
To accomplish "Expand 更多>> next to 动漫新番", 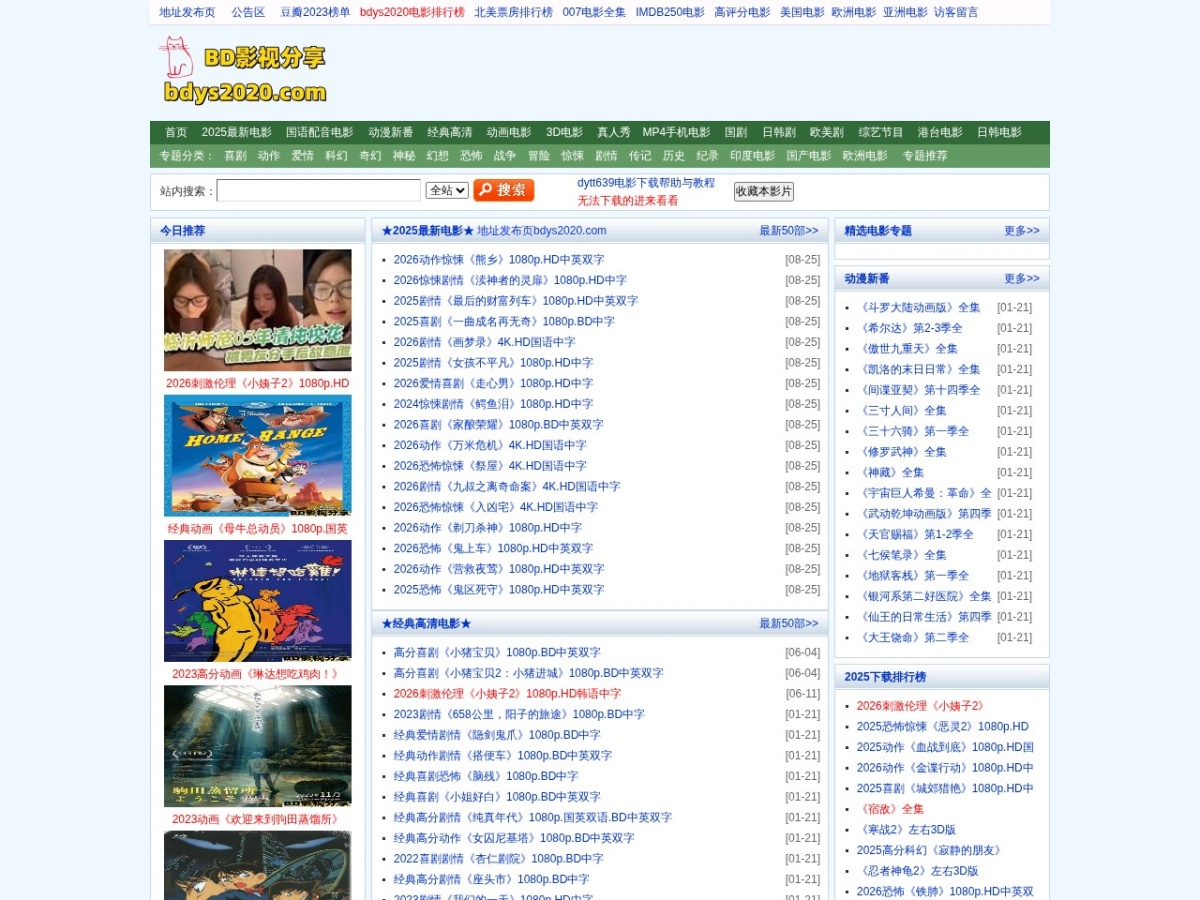I will tap(1022, 279).
